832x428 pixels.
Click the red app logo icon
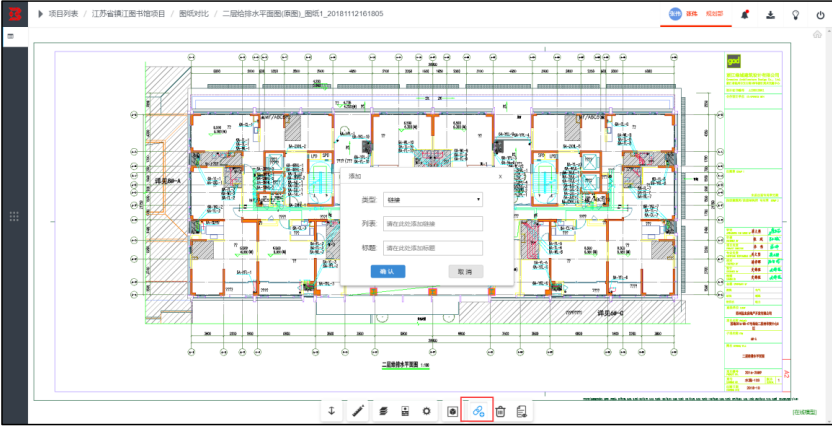point(14,14)
